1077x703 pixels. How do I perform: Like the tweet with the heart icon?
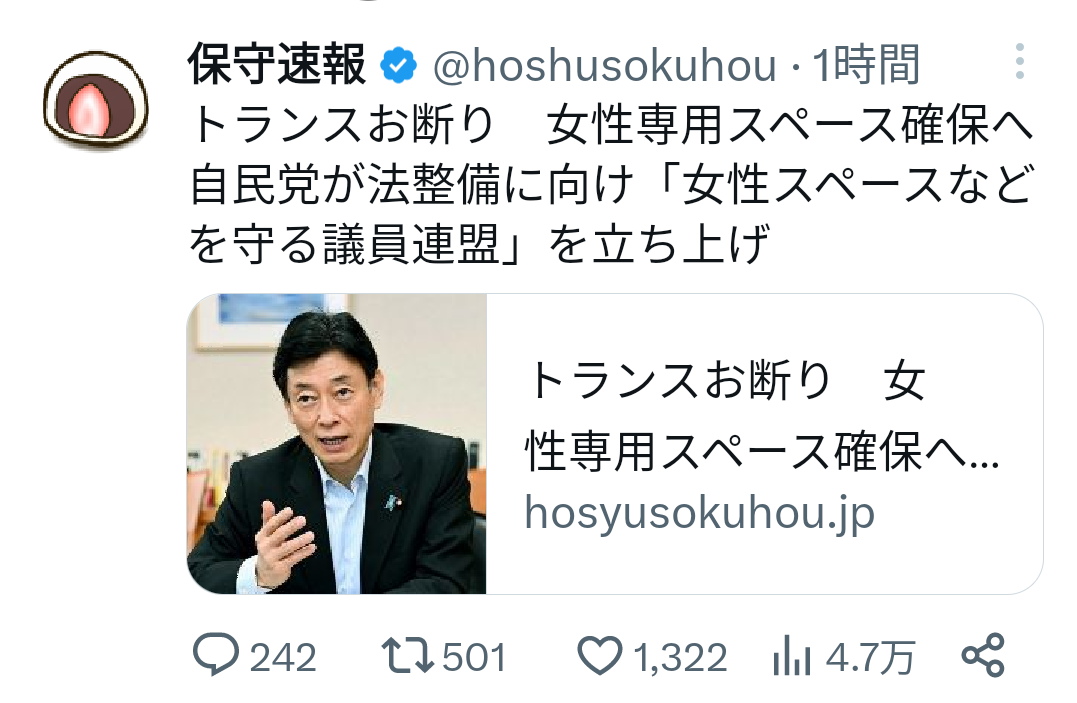click(x=600, y=655)
